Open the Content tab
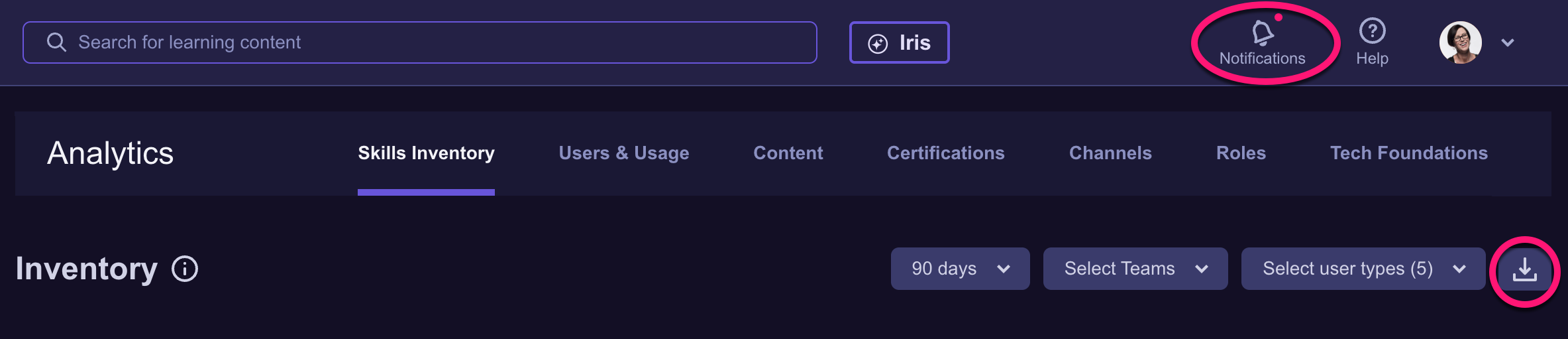 [x=788, y=153]
